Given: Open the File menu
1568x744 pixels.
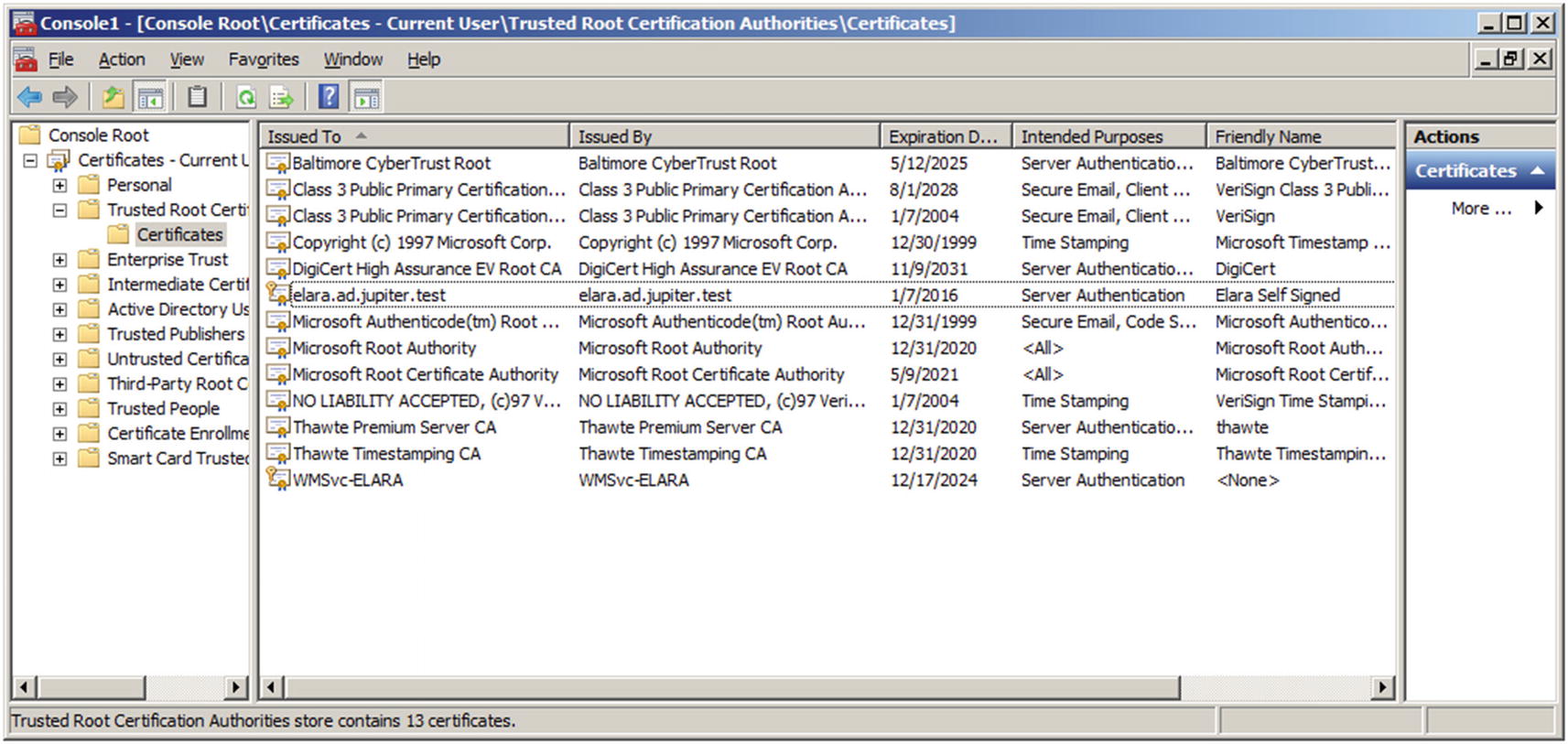Looking at the screenshot, I should click(x=60, y=59).
